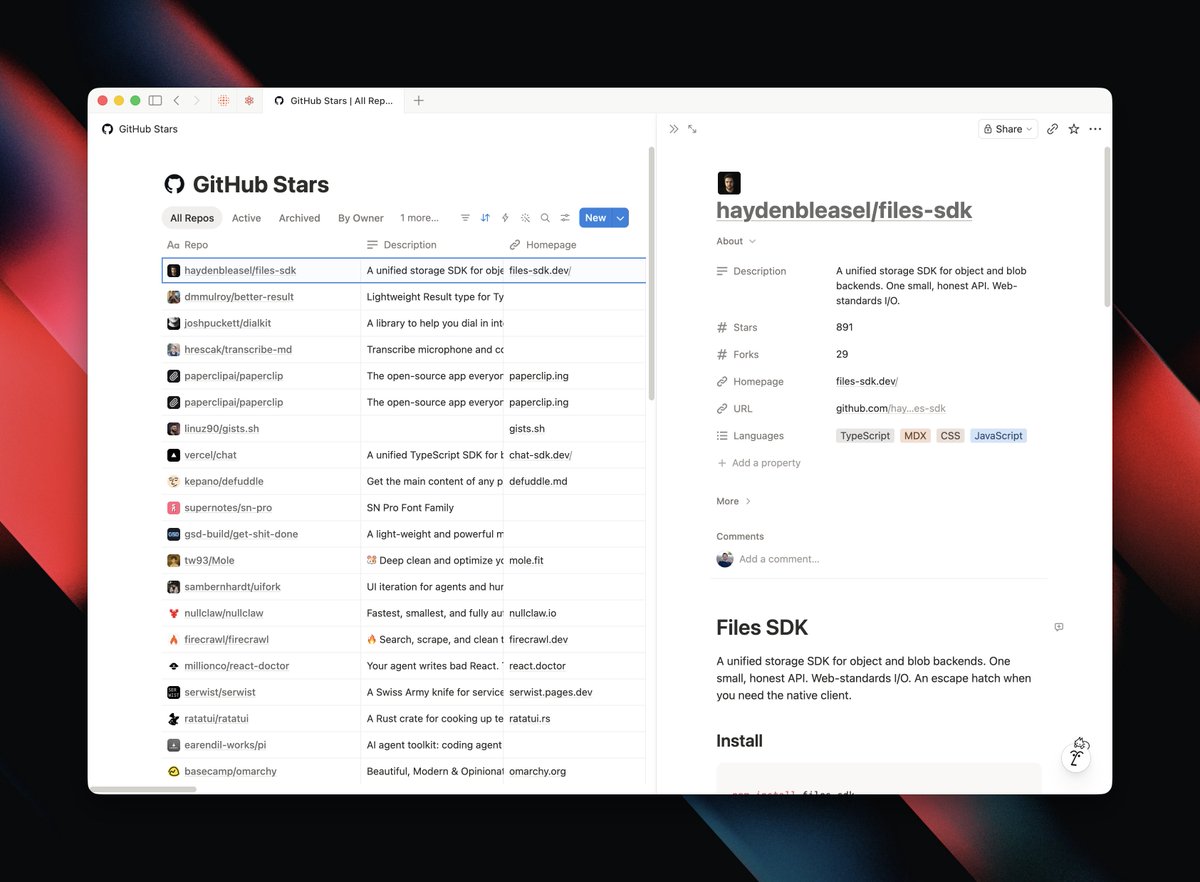Screen dimensions: 1200x882
Task: Open the three-dot more options menu
Action: 1095,129
